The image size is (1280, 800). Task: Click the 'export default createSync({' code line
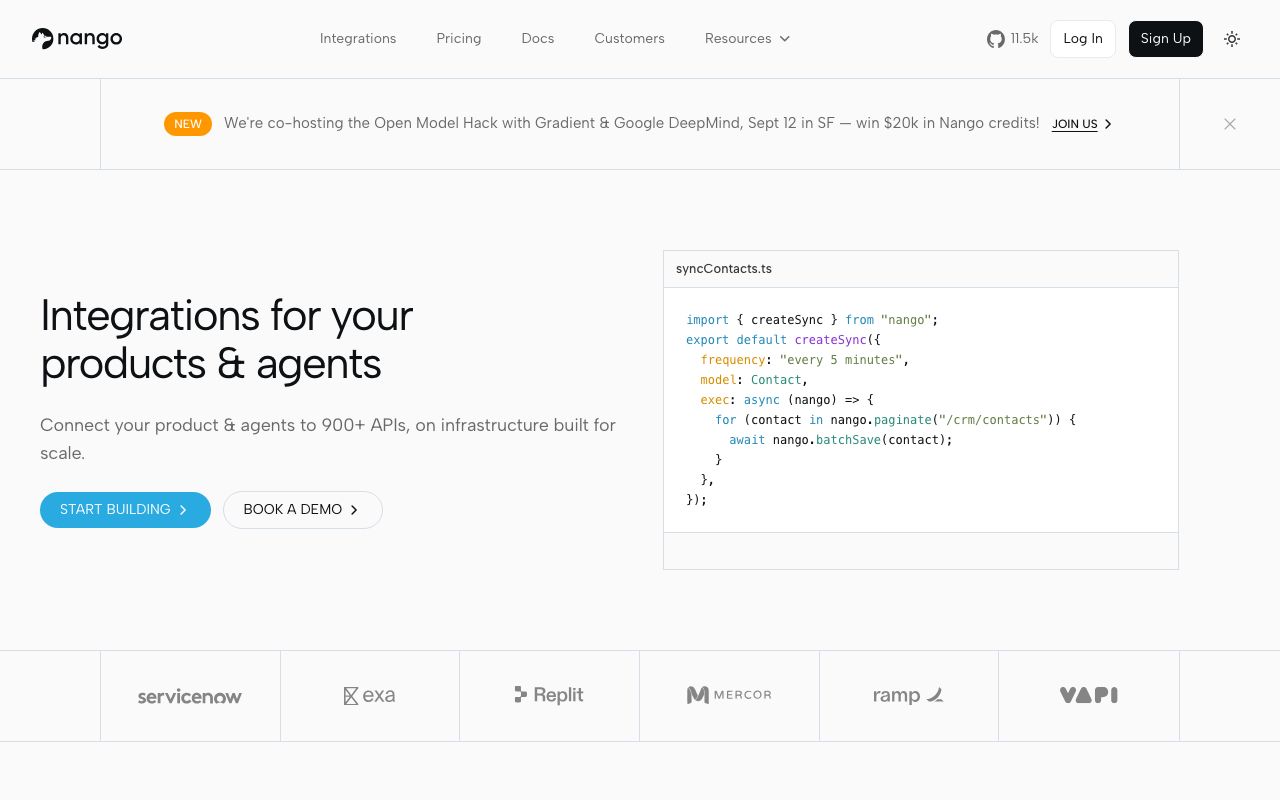pos(783,340)
